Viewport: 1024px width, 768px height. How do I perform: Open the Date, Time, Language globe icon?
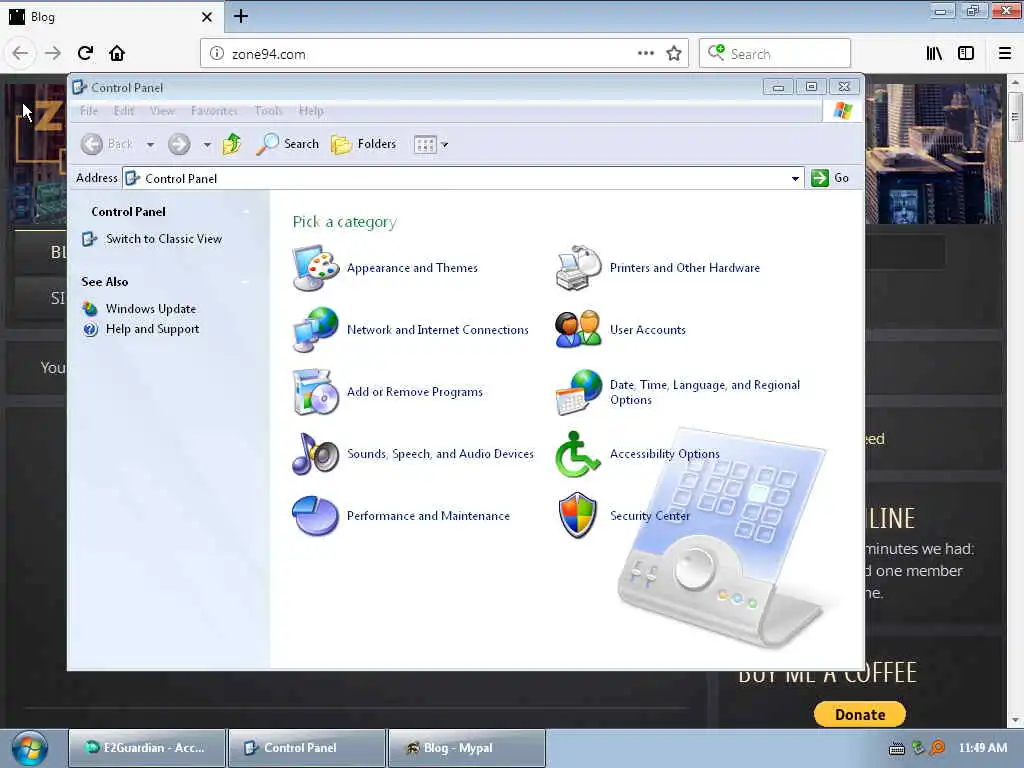click(578, 392)
